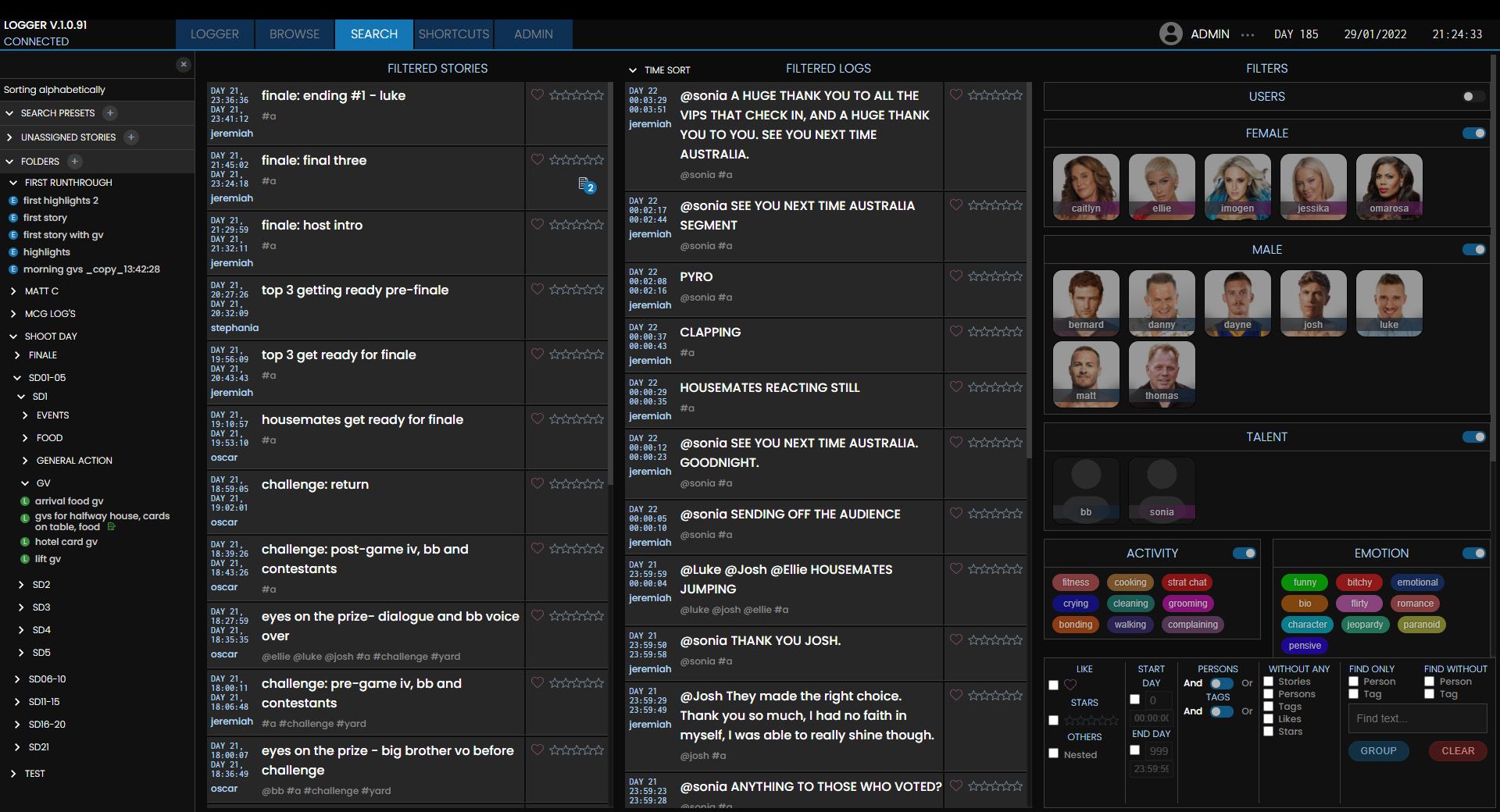Add a new folder with plus icon
The image size is (1500, 812).
point(74,162)
